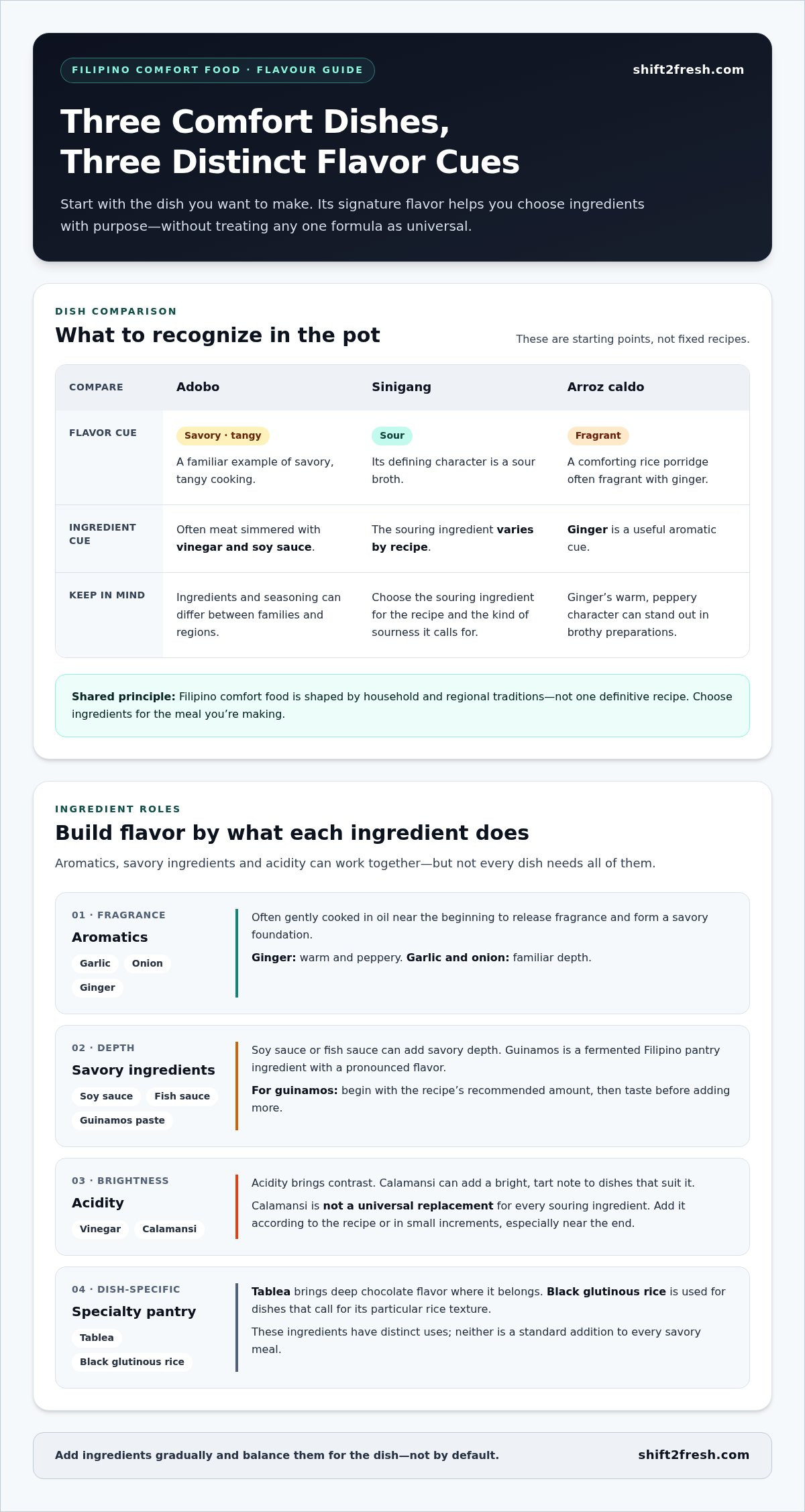
Task: Click the Calamansi ingredient chip
Action: click(169, 1229)
